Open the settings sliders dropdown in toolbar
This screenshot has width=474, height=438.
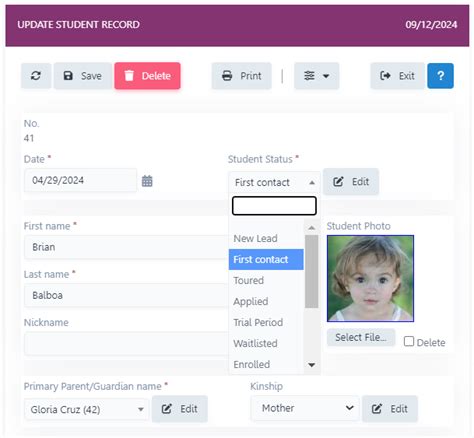(316, 76)
